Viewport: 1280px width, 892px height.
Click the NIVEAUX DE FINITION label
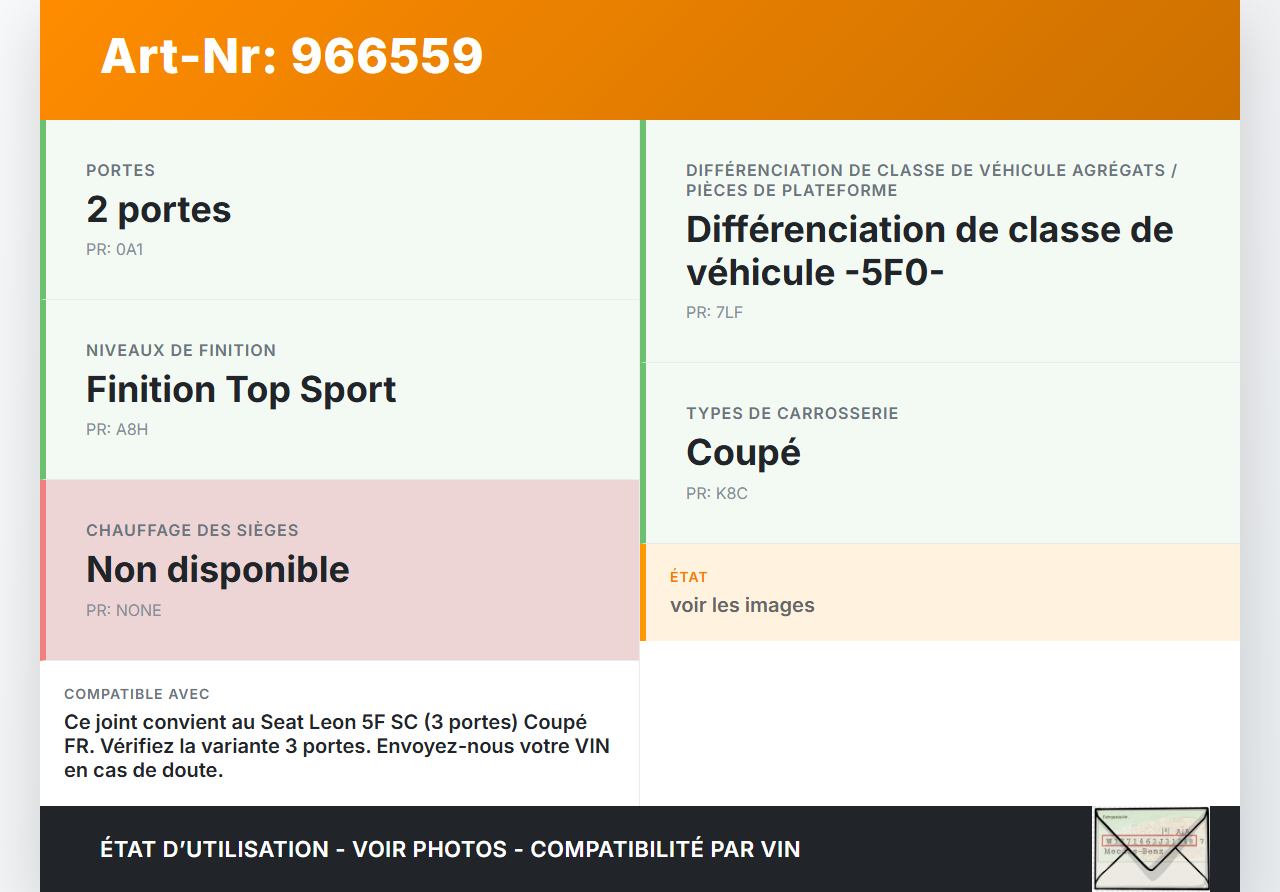181,350
